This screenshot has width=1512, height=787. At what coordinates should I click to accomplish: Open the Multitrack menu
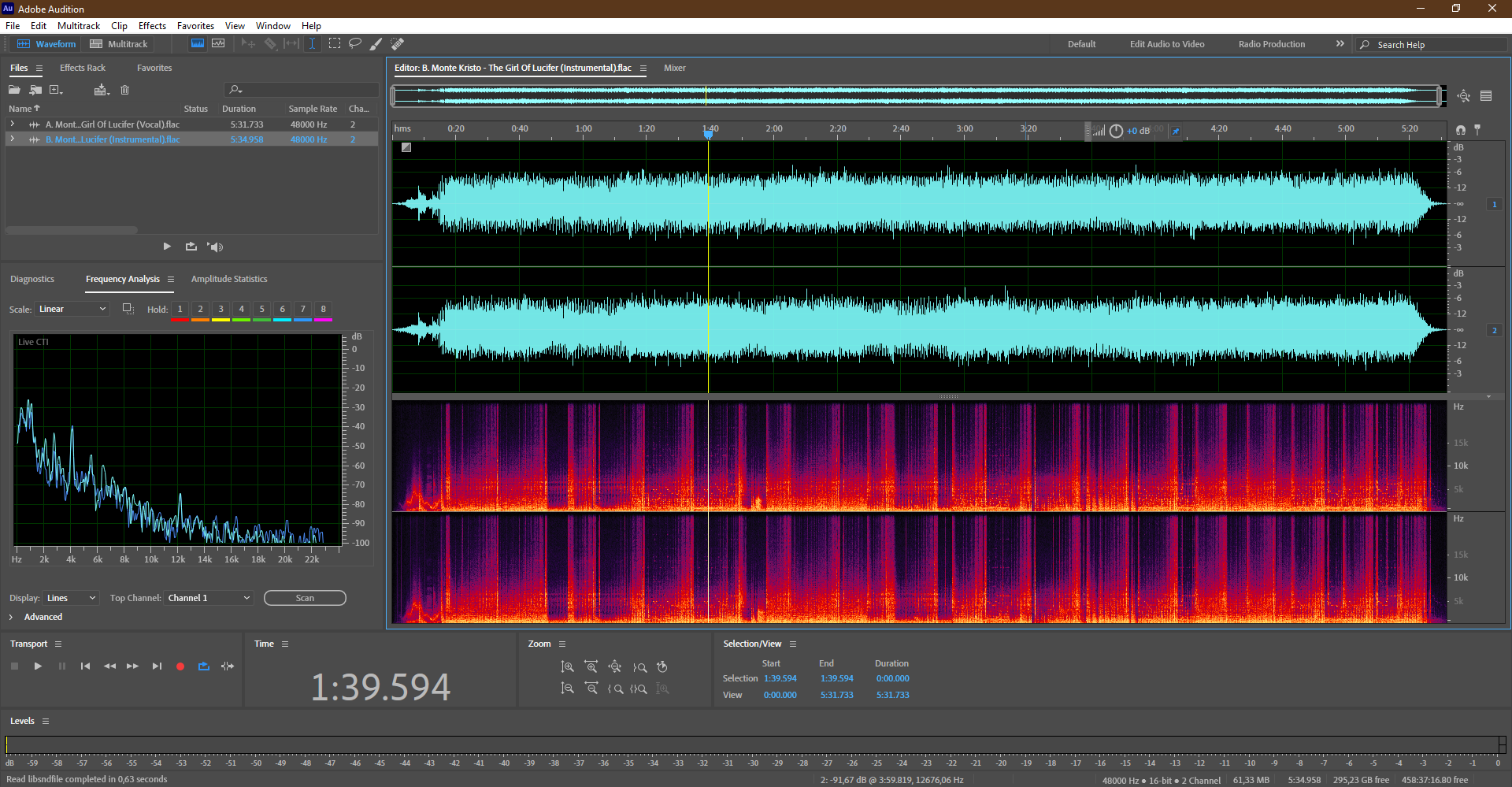point(79,26)
